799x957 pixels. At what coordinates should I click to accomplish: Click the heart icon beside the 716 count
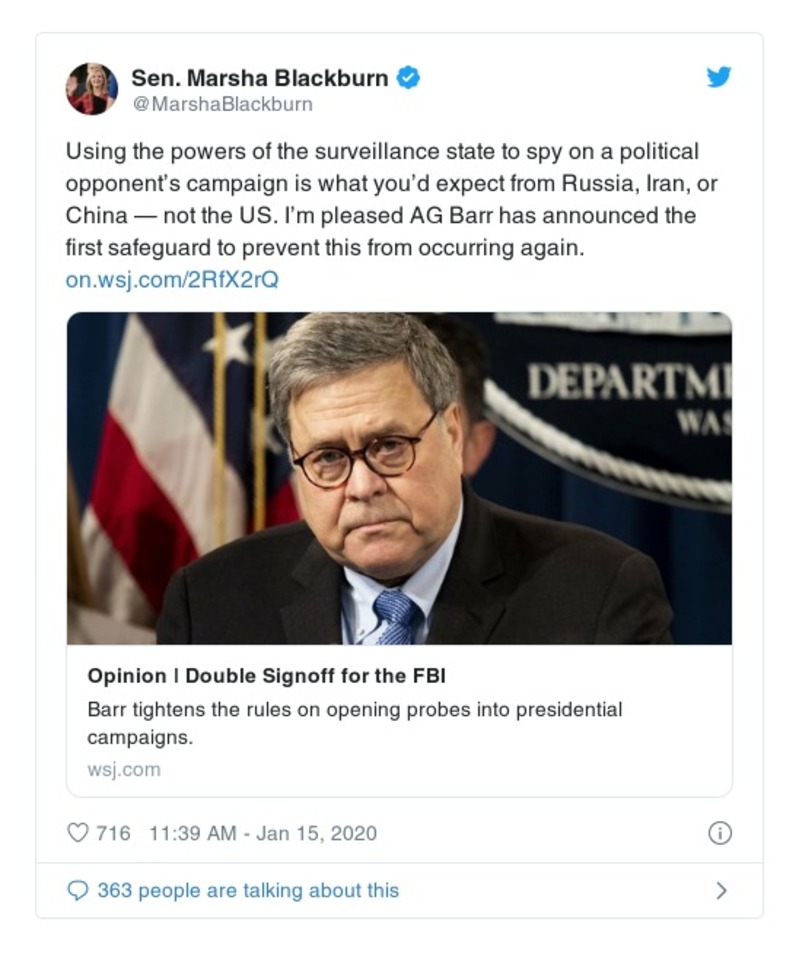(75, 831)
